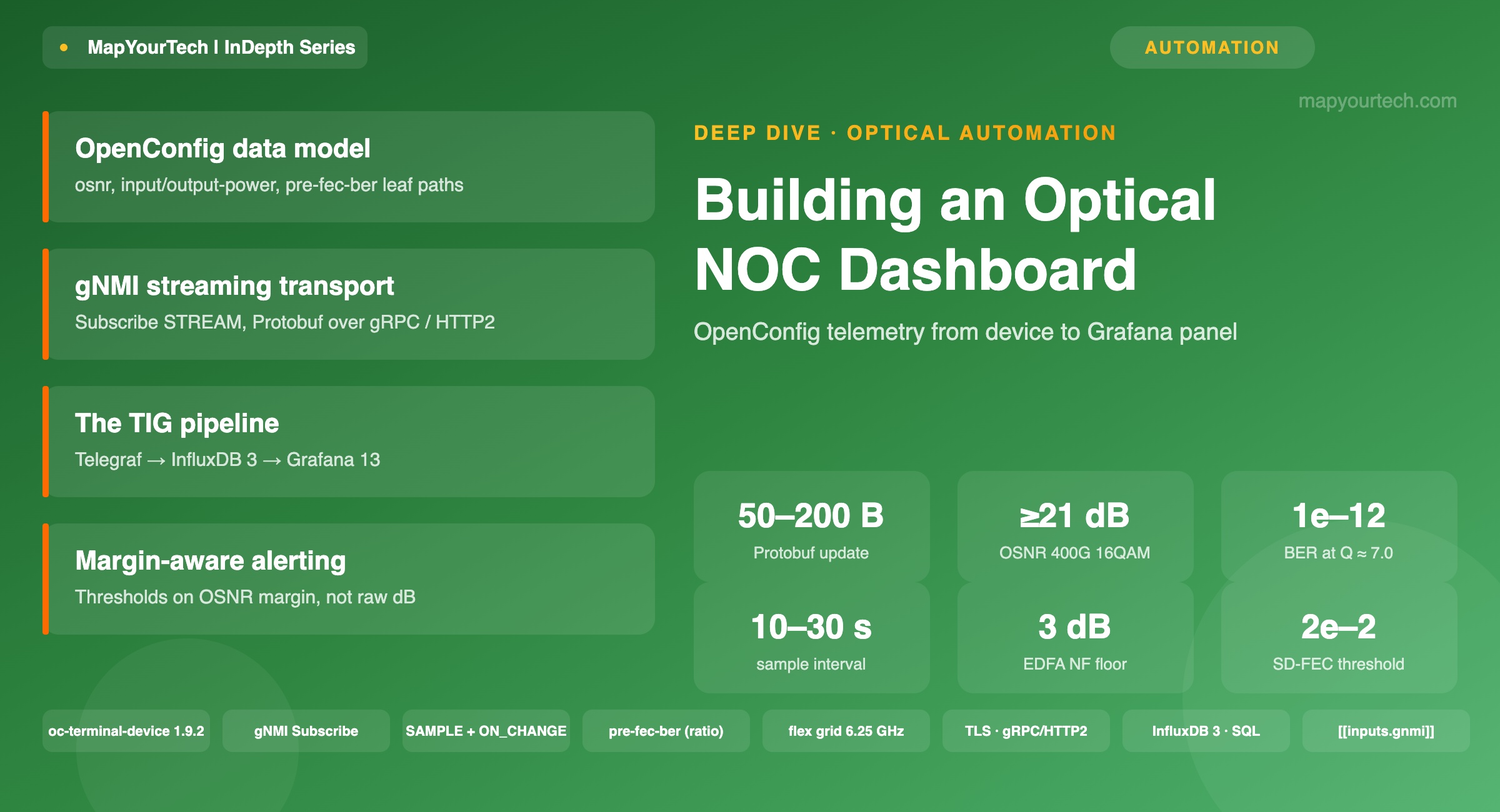Click the DEEP DIVE · OPTICAL AUTOMATION label
The width and height of the screenshot is (1500, 812).
pyautogui.click(x=905, y=133)
